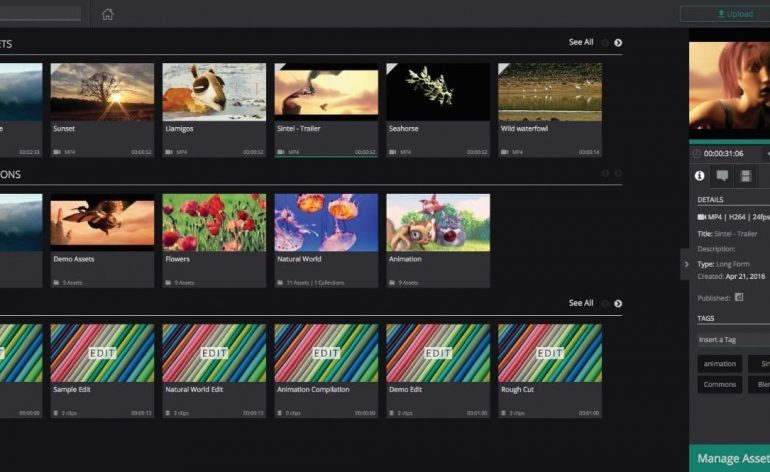Viewport: 770px width, 472px height.
Task: Switch to the comments tab
Action: coord(722,176)
